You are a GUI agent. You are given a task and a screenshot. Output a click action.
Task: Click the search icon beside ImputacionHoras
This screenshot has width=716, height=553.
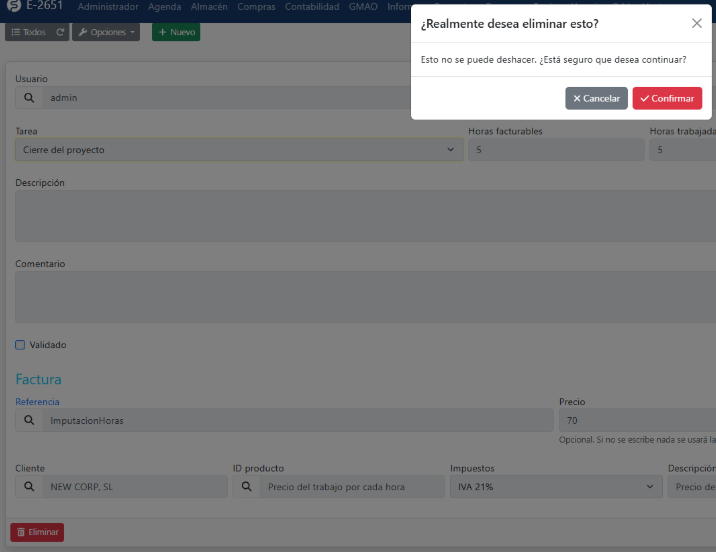[x=29, y=421]
